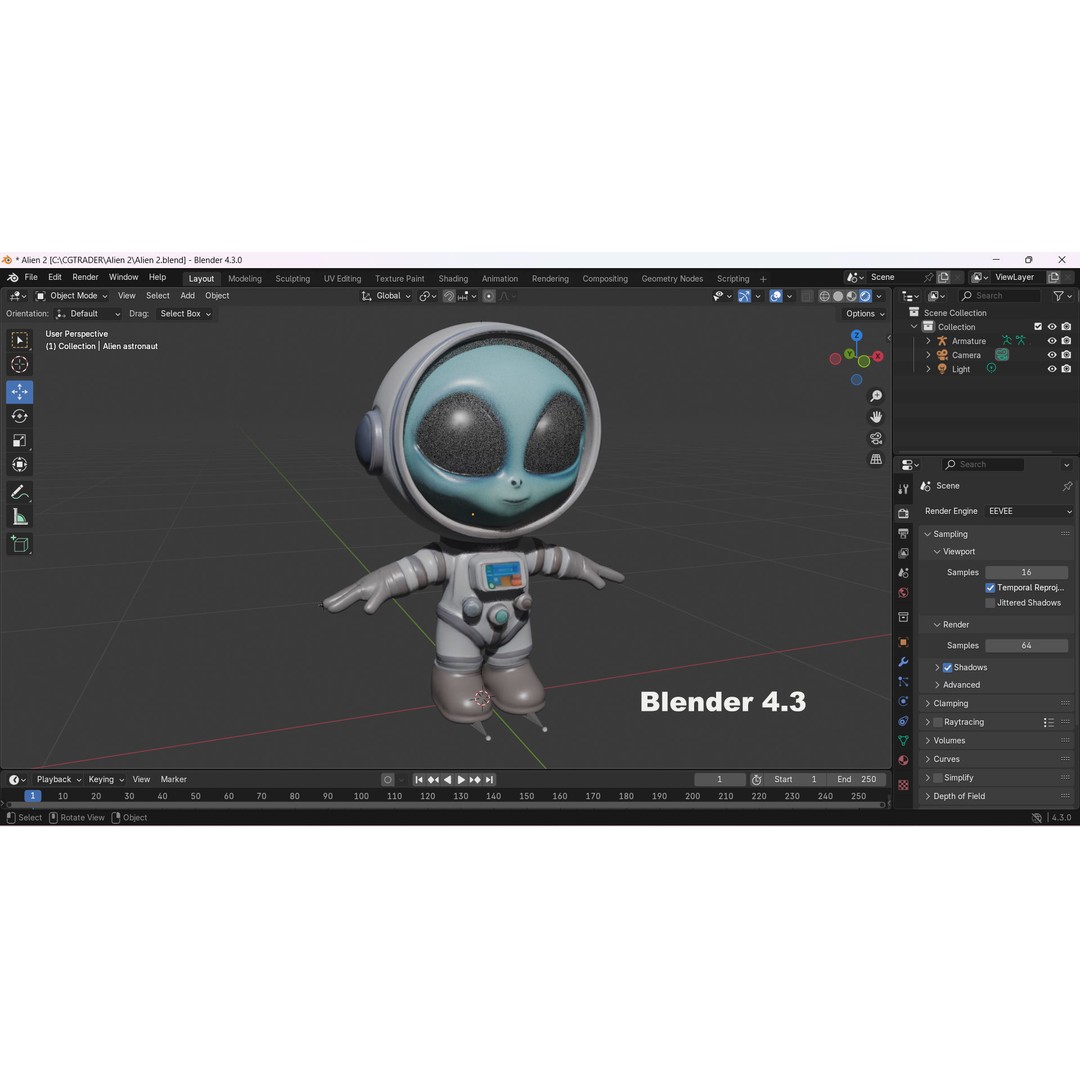Open the Scene properties tab icon
The image size is (1080, 1080).
click(903, 573)
